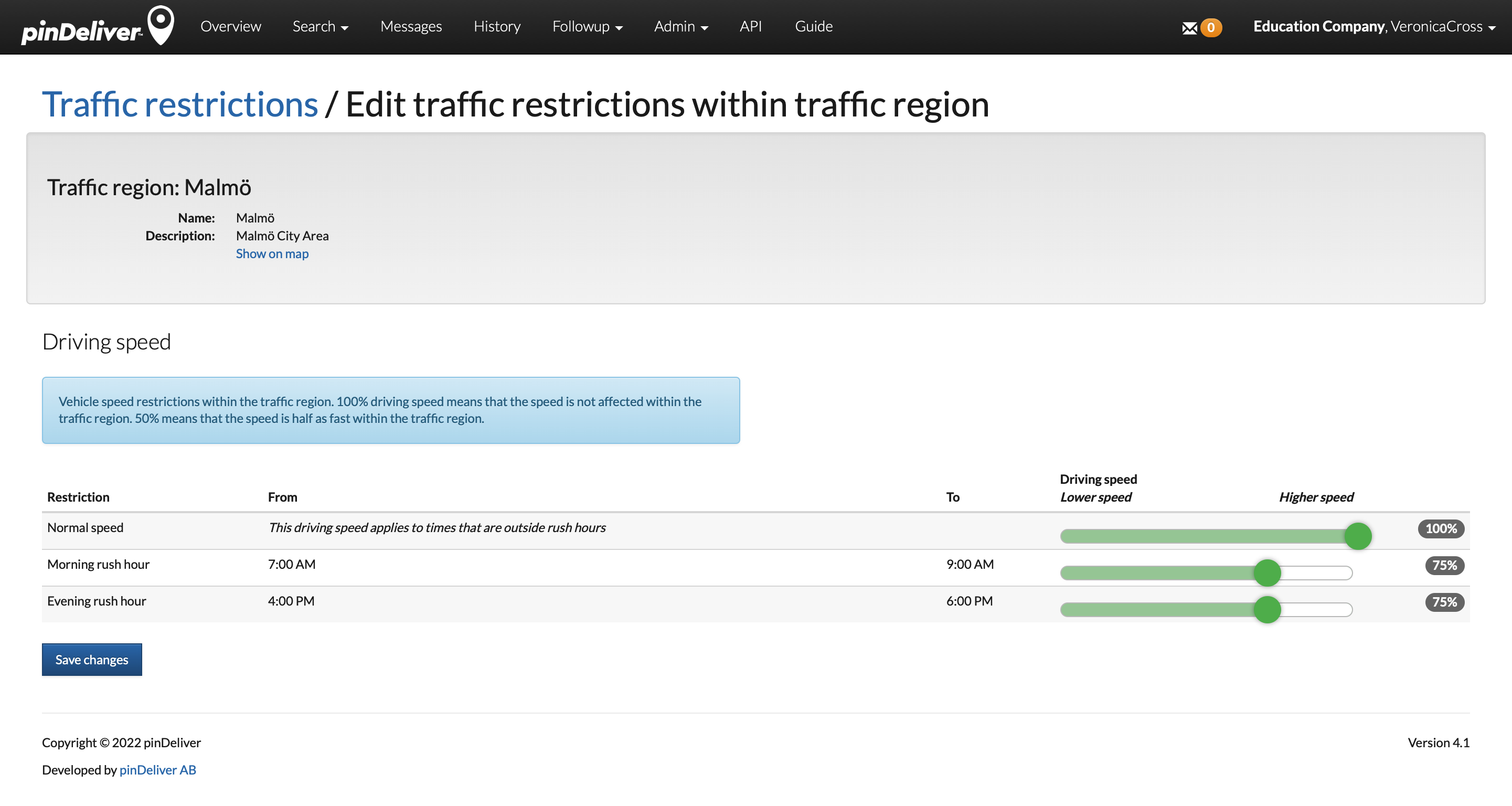
Task: Click the Save changes button
Action: [92, 659]
